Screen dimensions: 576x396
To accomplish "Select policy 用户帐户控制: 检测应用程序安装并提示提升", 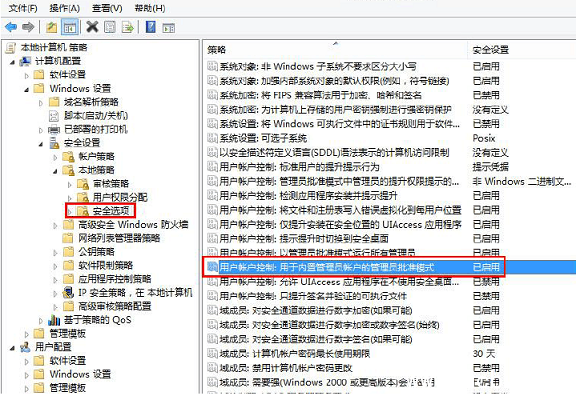I will pyautogui.click(x=308, y=195).
